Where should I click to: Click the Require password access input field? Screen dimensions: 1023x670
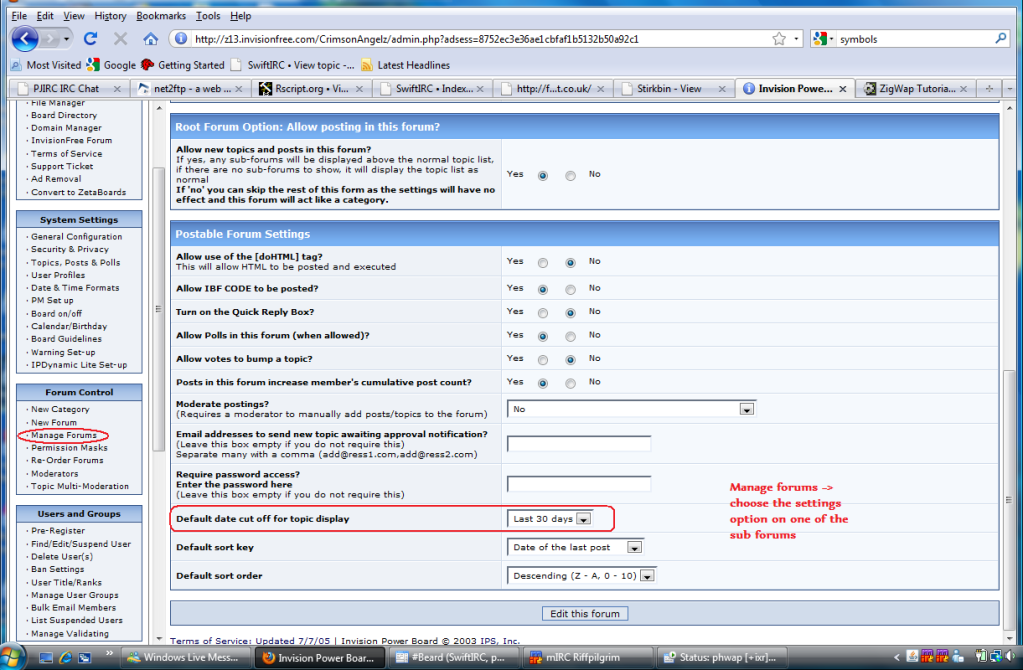point(579,484)
